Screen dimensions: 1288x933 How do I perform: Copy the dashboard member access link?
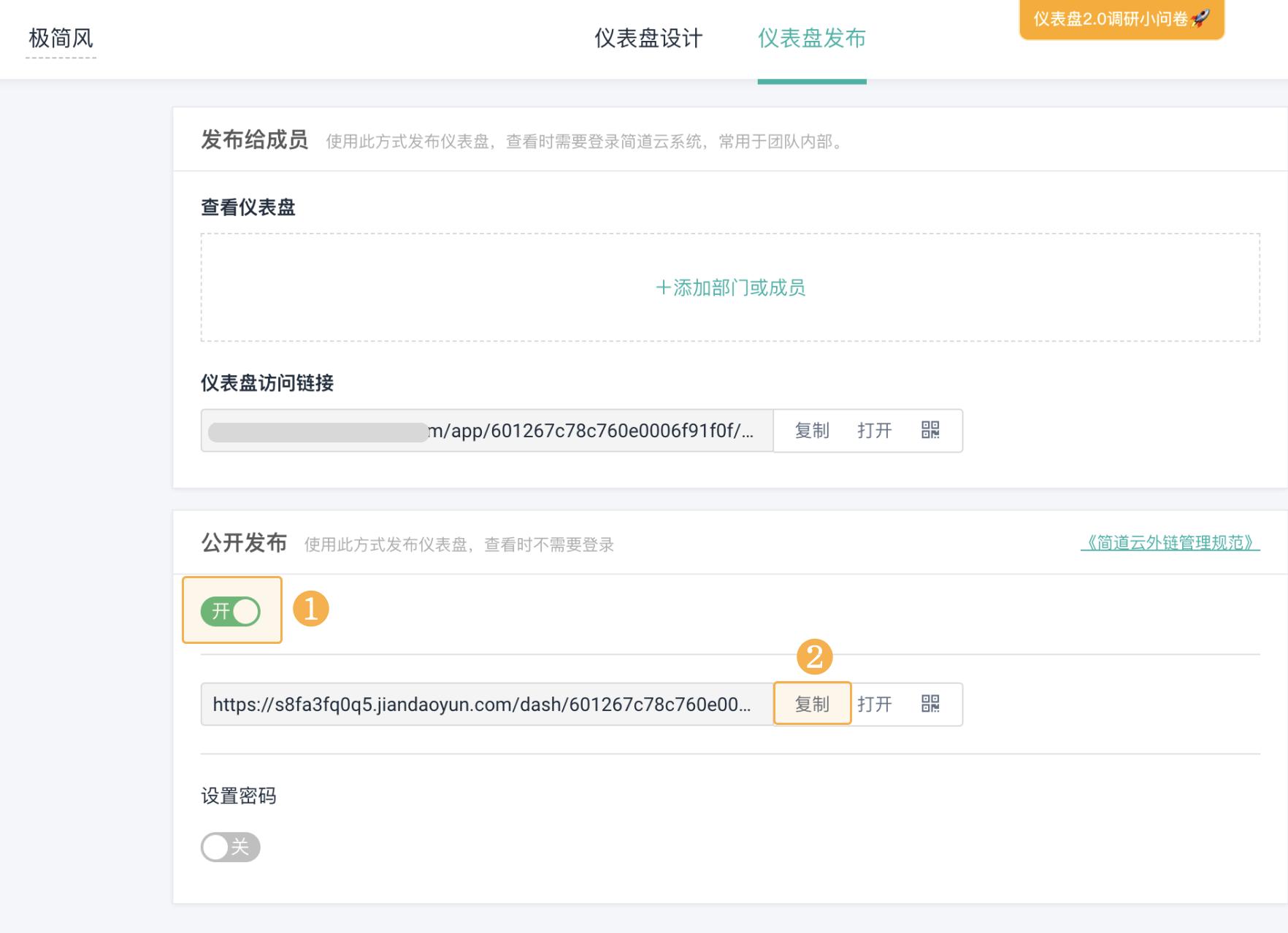(813, 431)
